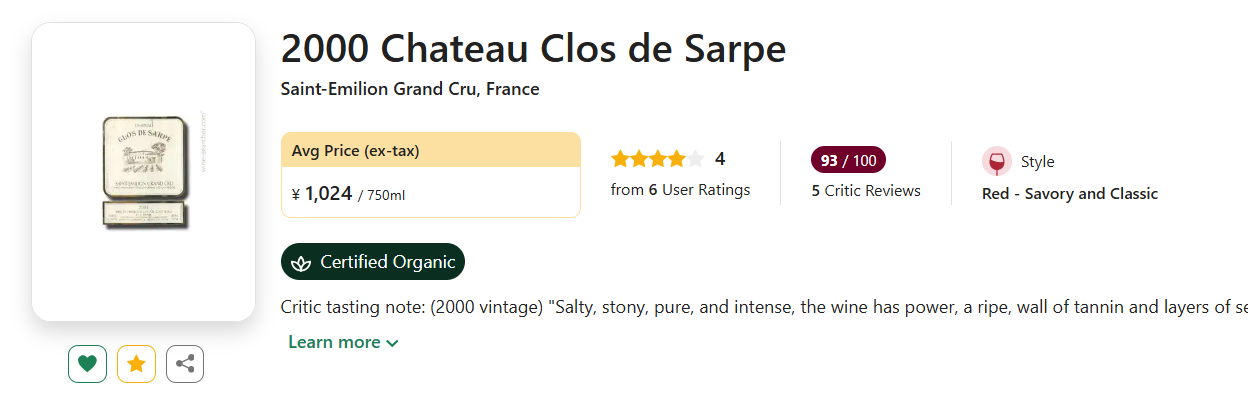1248x416 pixels.
Task: Click the leaf icon in Certified Organic badge
Action: pyautogui.click(x=300, y=262)
